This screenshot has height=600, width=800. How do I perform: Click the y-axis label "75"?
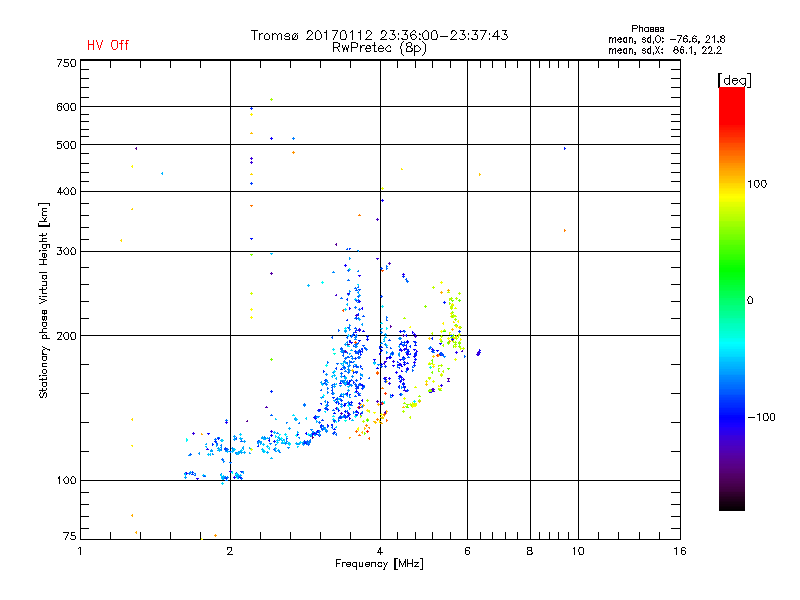70,536
